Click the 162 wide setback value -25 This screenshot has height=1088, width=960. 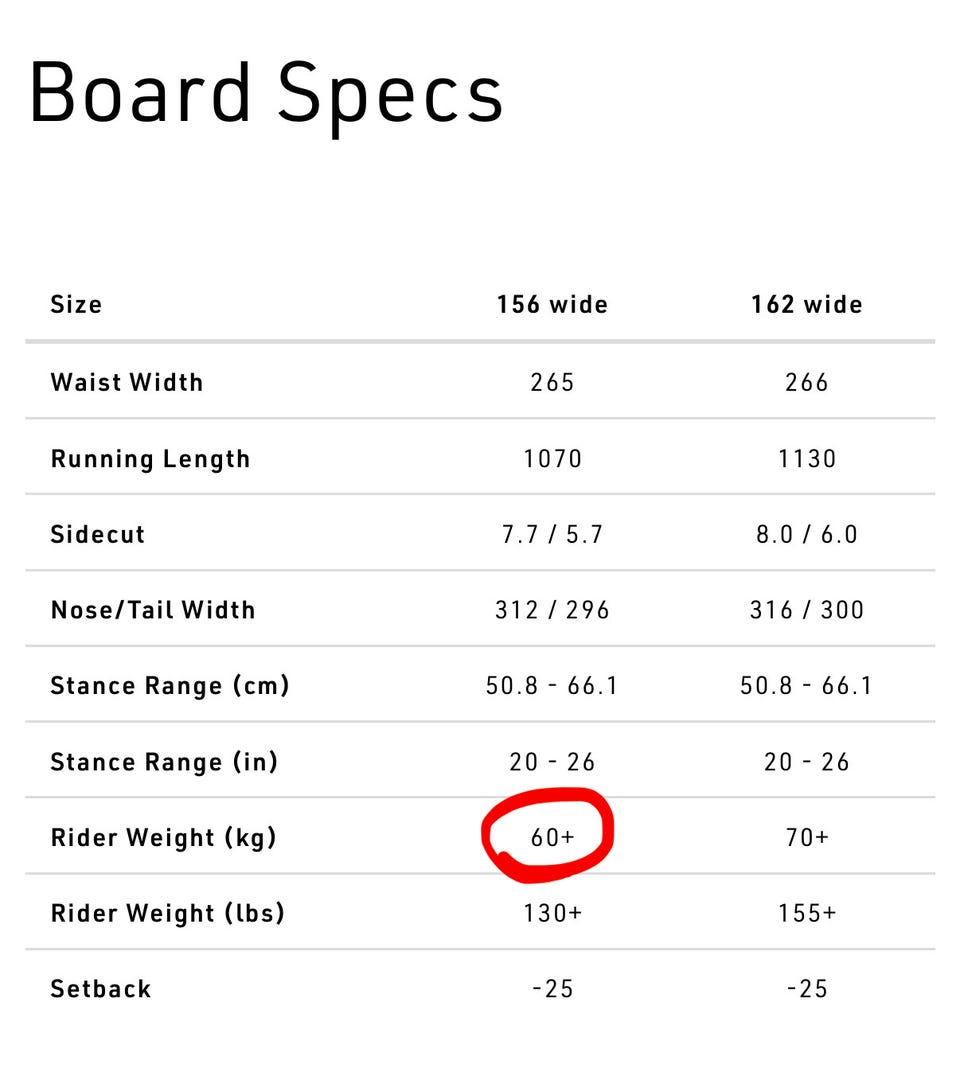807,989
